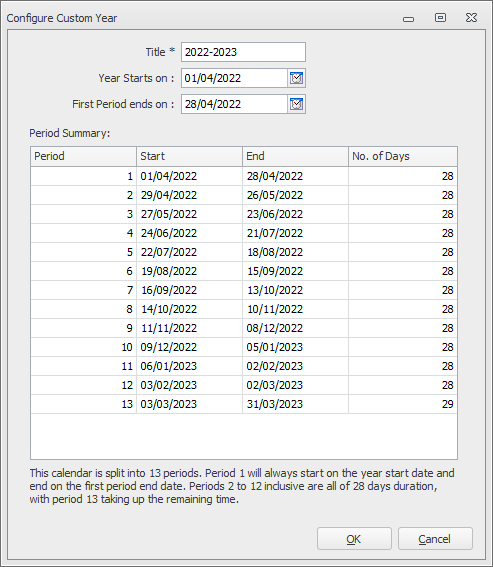Select end date 15/09/2022
Image resolution: width=493 pixels, height=567 pixels.
296,271
